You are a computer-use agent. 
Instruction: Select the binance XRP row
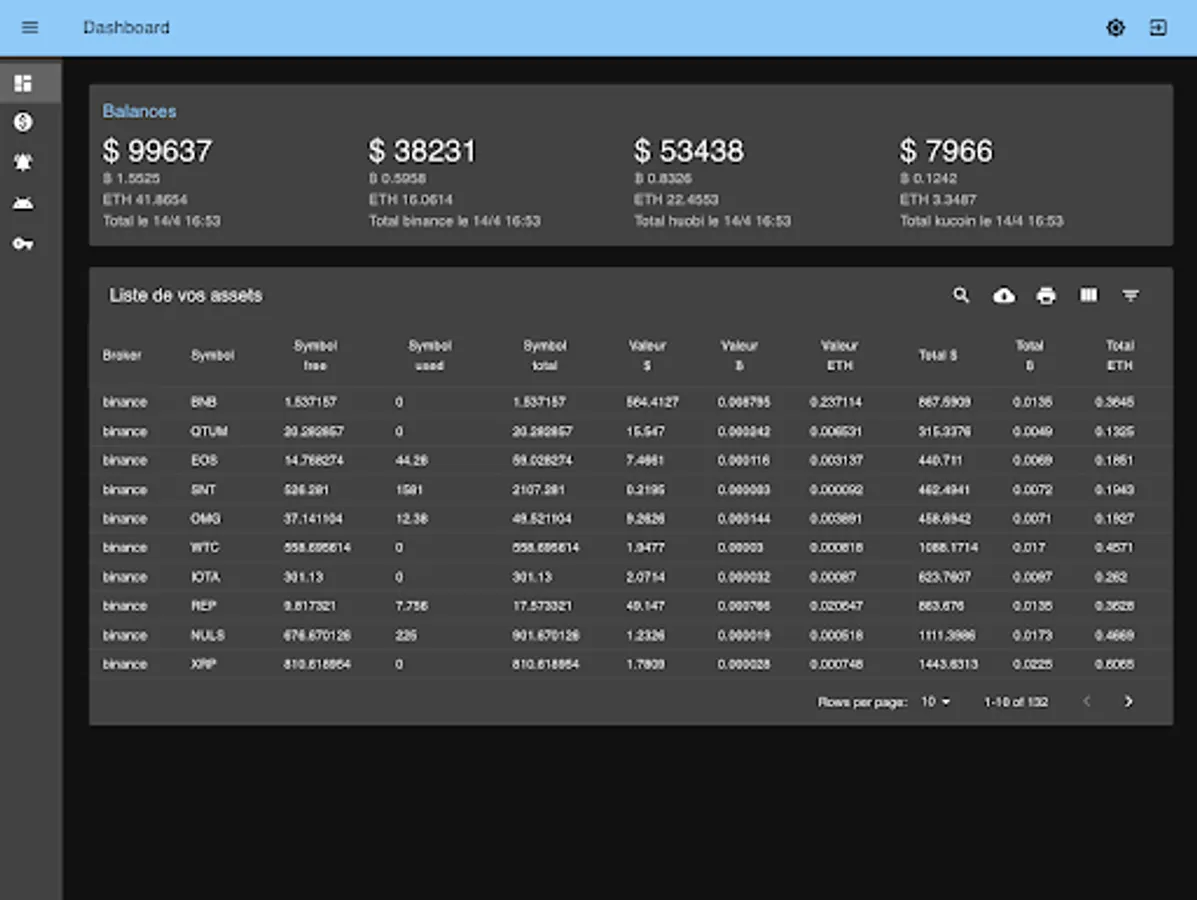[x=631, y=664]
